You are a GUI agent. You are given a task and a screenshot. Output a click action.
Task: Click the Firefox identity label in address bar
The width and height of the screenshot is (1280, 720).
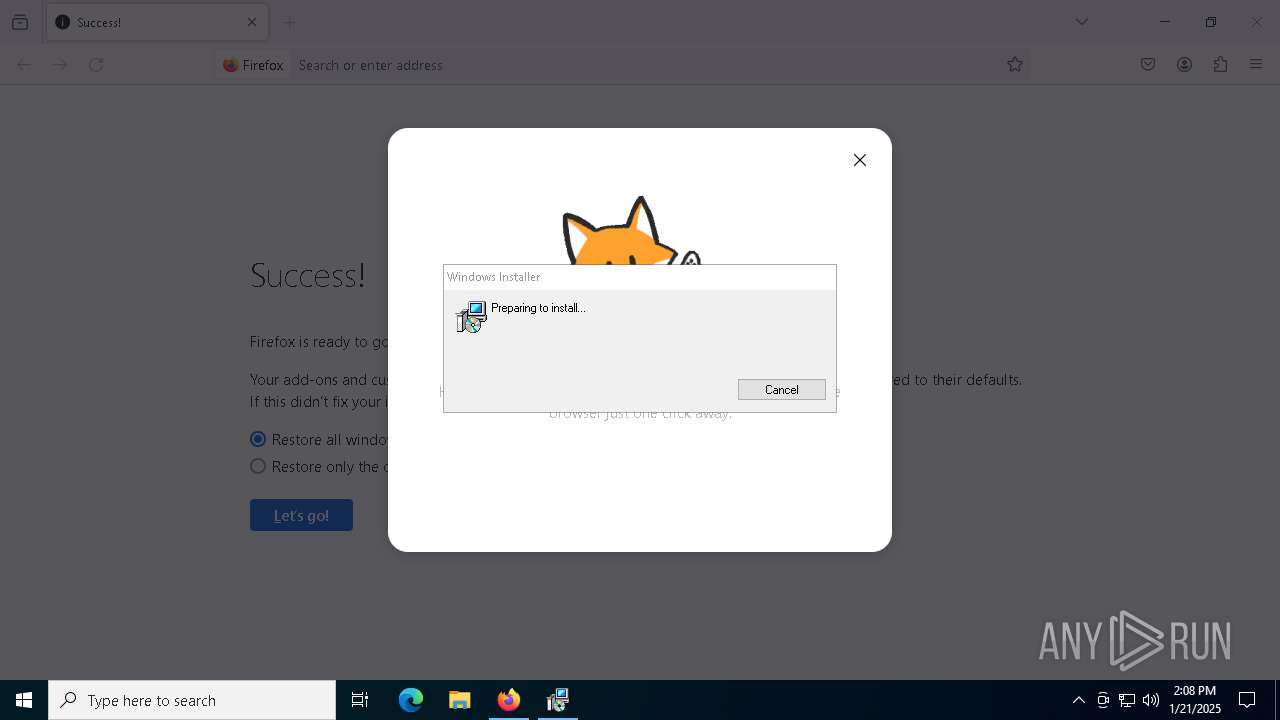[254, 65]
